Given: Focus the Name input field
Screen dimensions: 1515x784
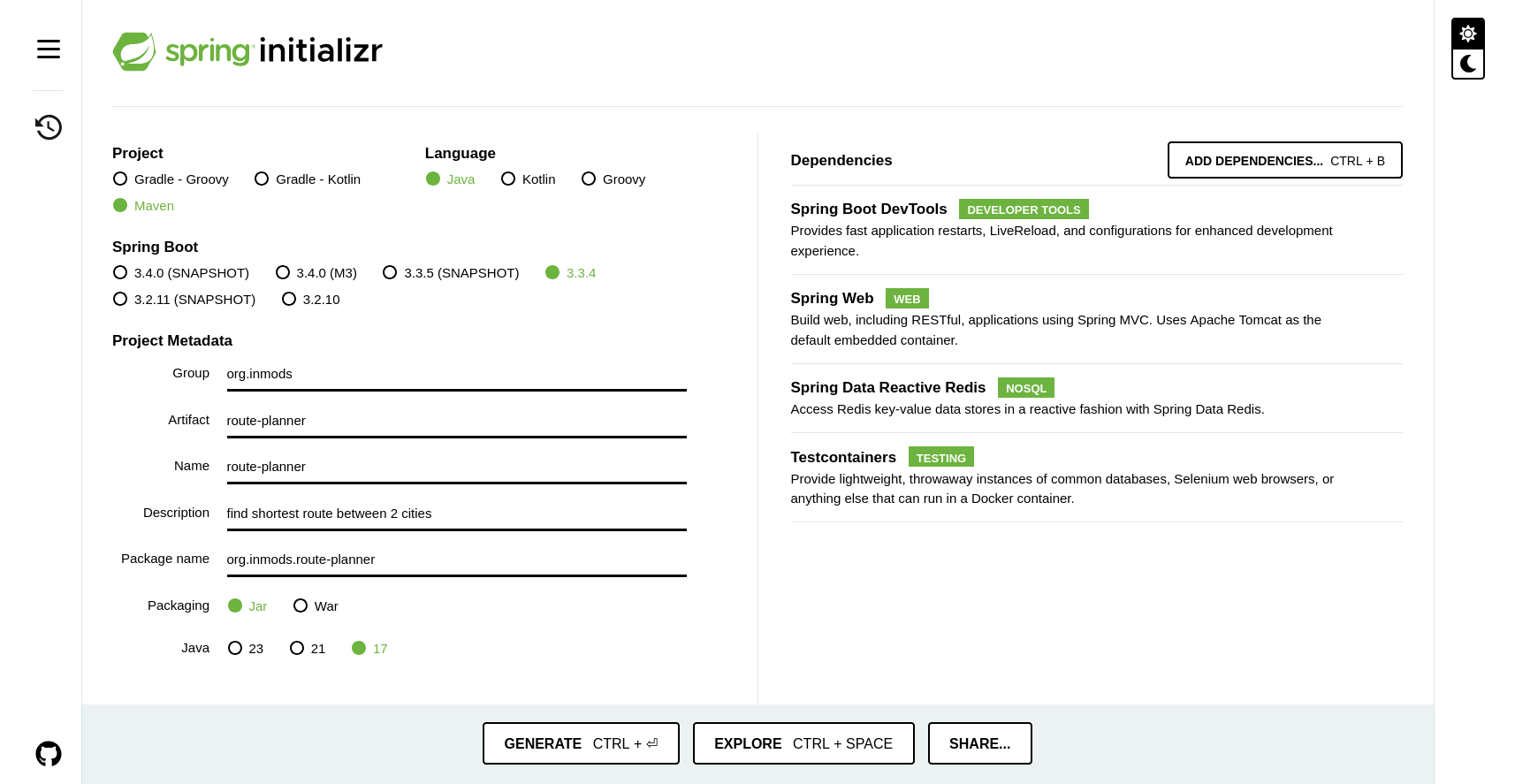Looking at the screenshot, I should (456, 468).
